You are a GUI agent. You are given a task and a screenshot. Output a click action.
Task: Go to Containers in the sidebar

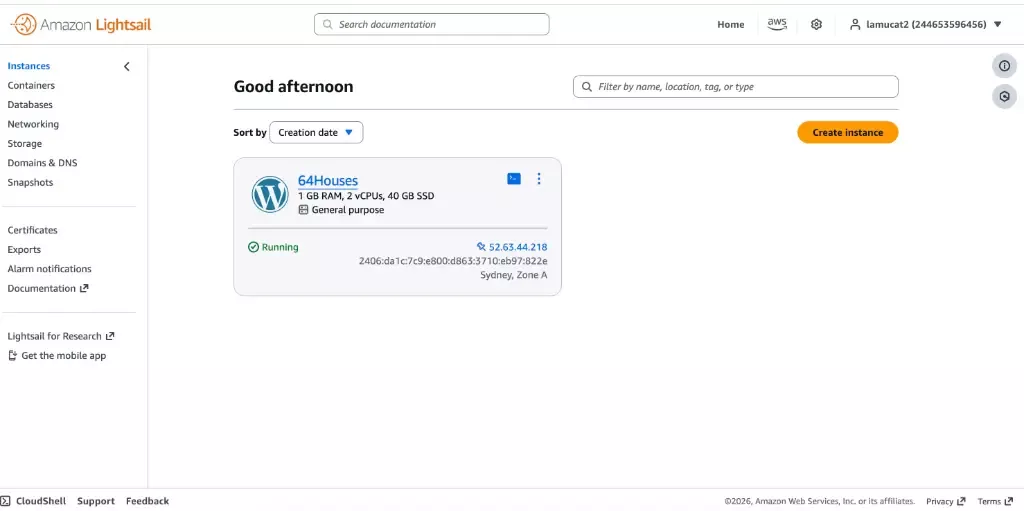(x=31, y=86)
